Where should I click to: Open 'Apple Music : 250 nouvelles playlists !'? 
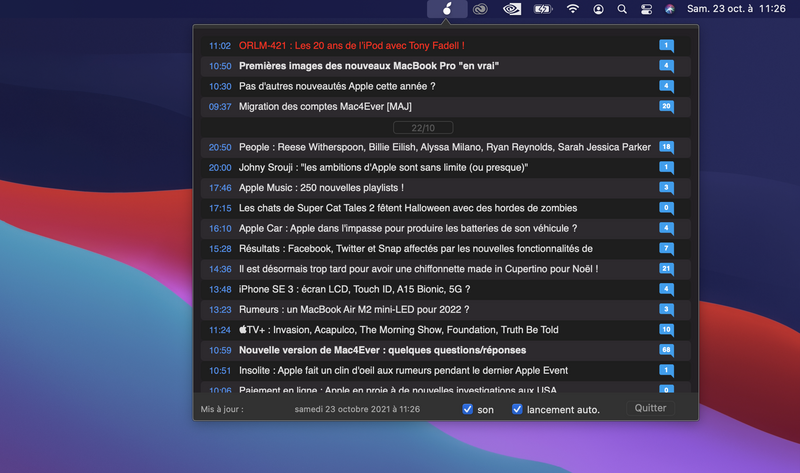tap(321, 188)
